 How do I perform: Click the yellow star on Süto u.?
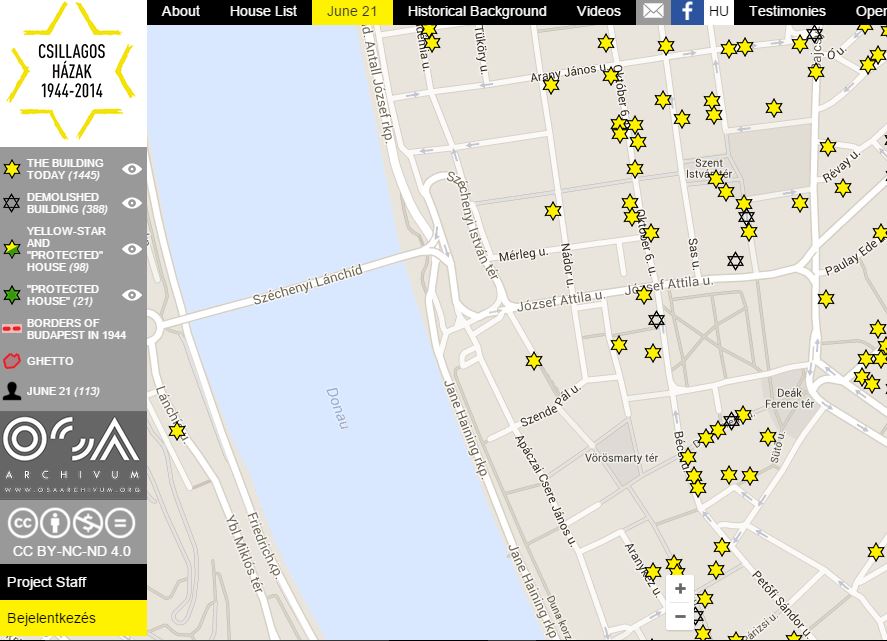768,437
